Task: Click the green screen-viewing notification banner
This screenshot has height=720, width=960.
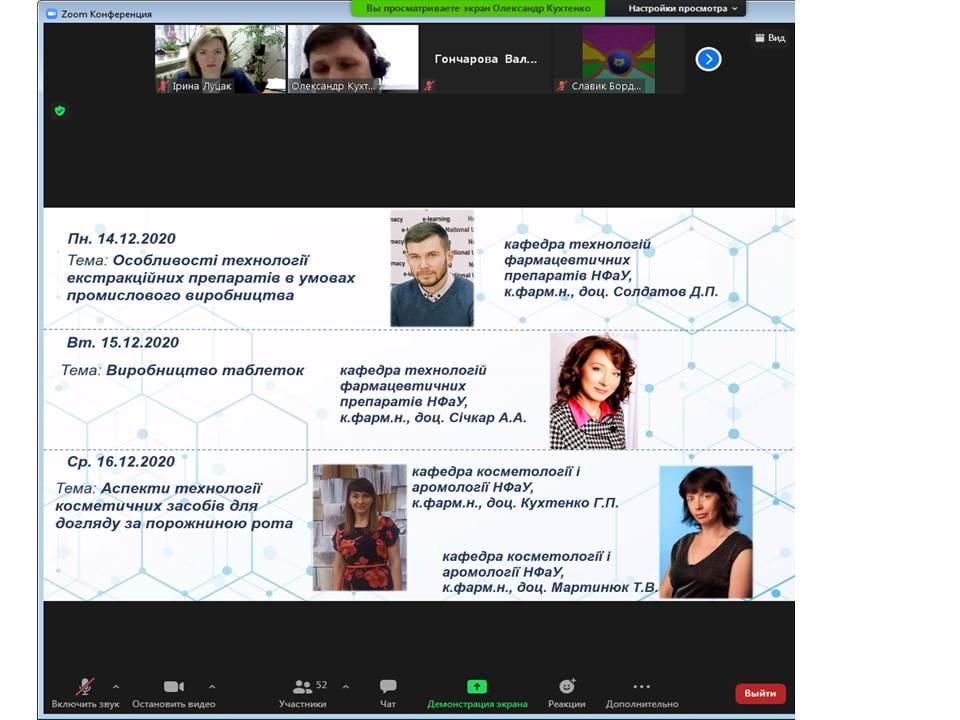Action: 478,9
